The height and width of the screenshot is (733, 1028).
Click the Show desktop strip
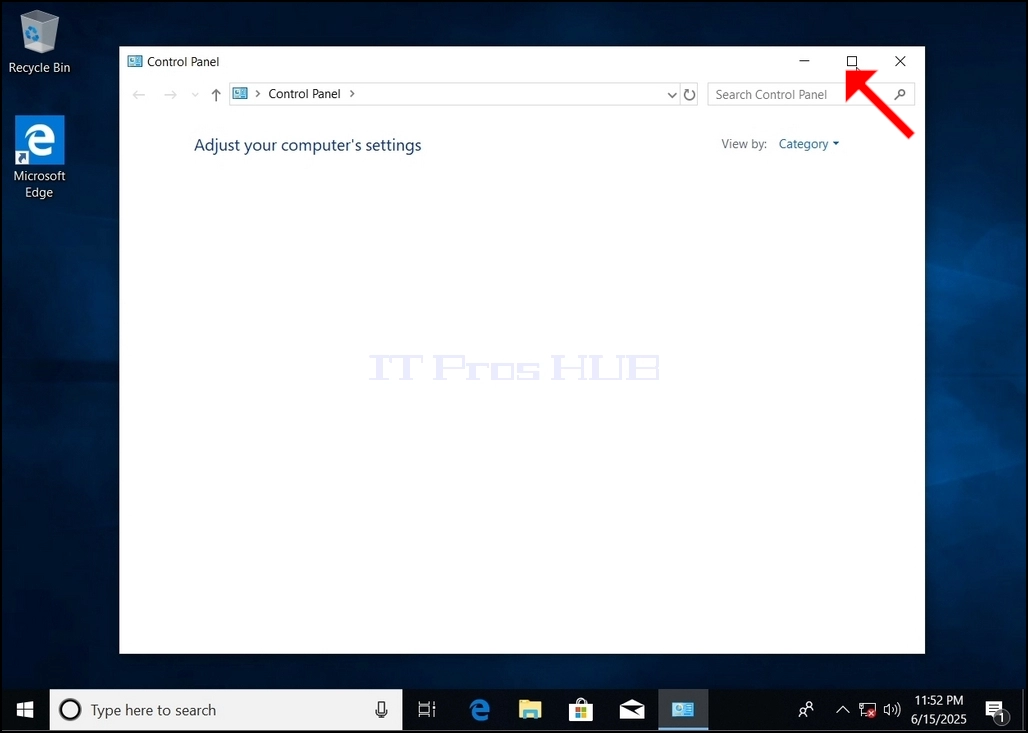tap(1024, 709)
